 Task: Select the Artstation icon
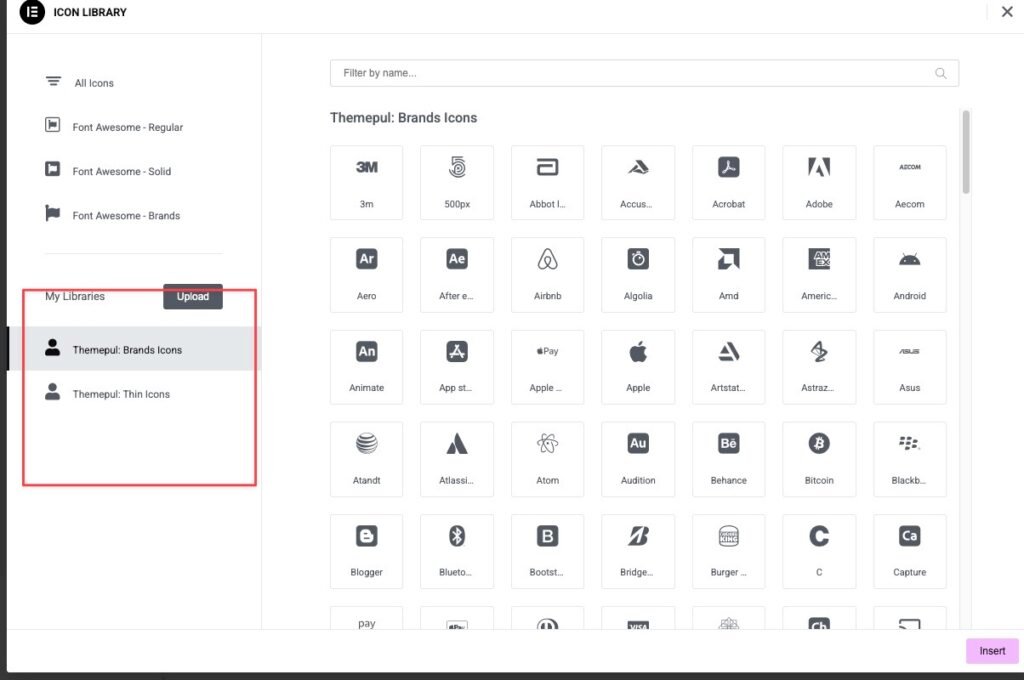click(728, 366)
